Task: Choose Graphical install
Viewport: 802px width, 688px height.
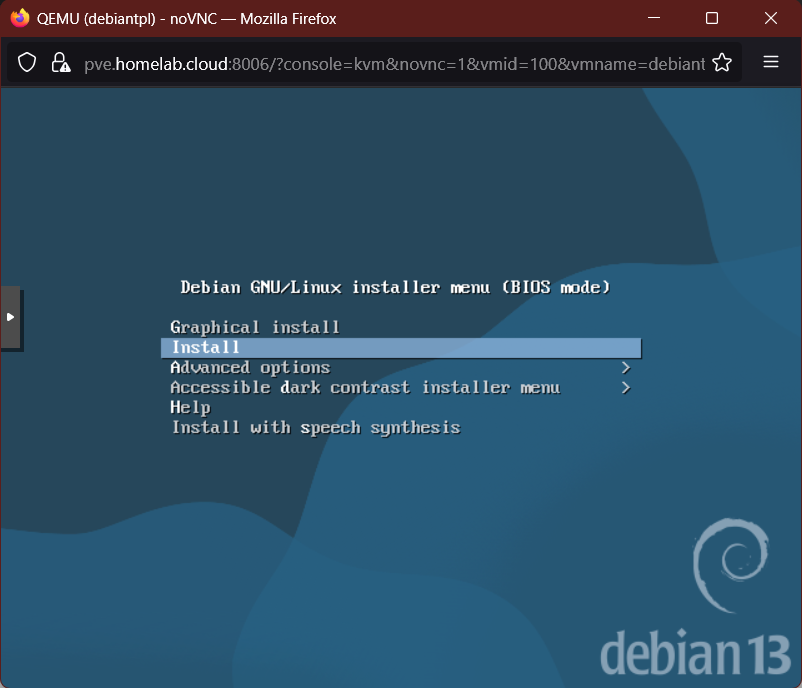Action: [256, 327]
